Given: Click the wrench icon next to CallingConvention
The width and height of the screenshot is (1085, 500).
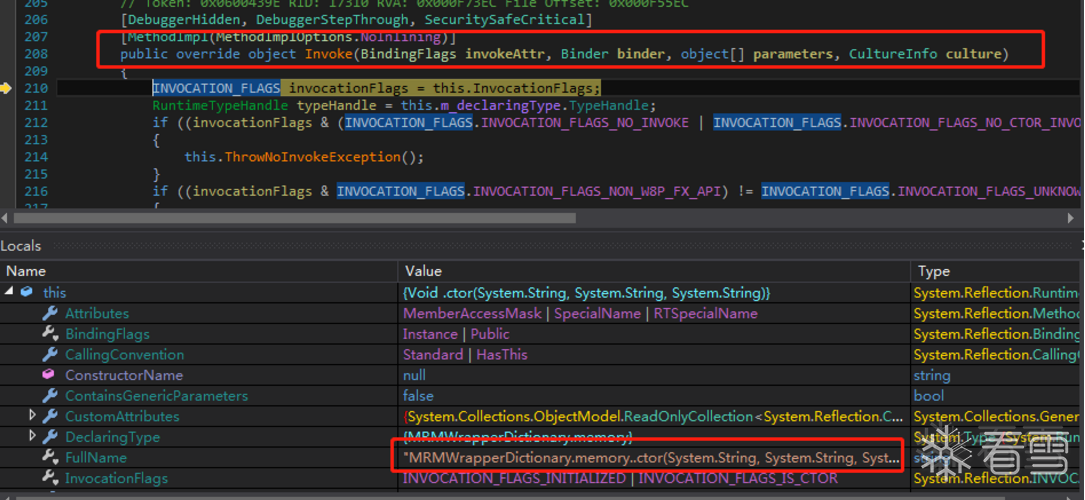Looking at the screenshot, I should [x=50, y=355].
